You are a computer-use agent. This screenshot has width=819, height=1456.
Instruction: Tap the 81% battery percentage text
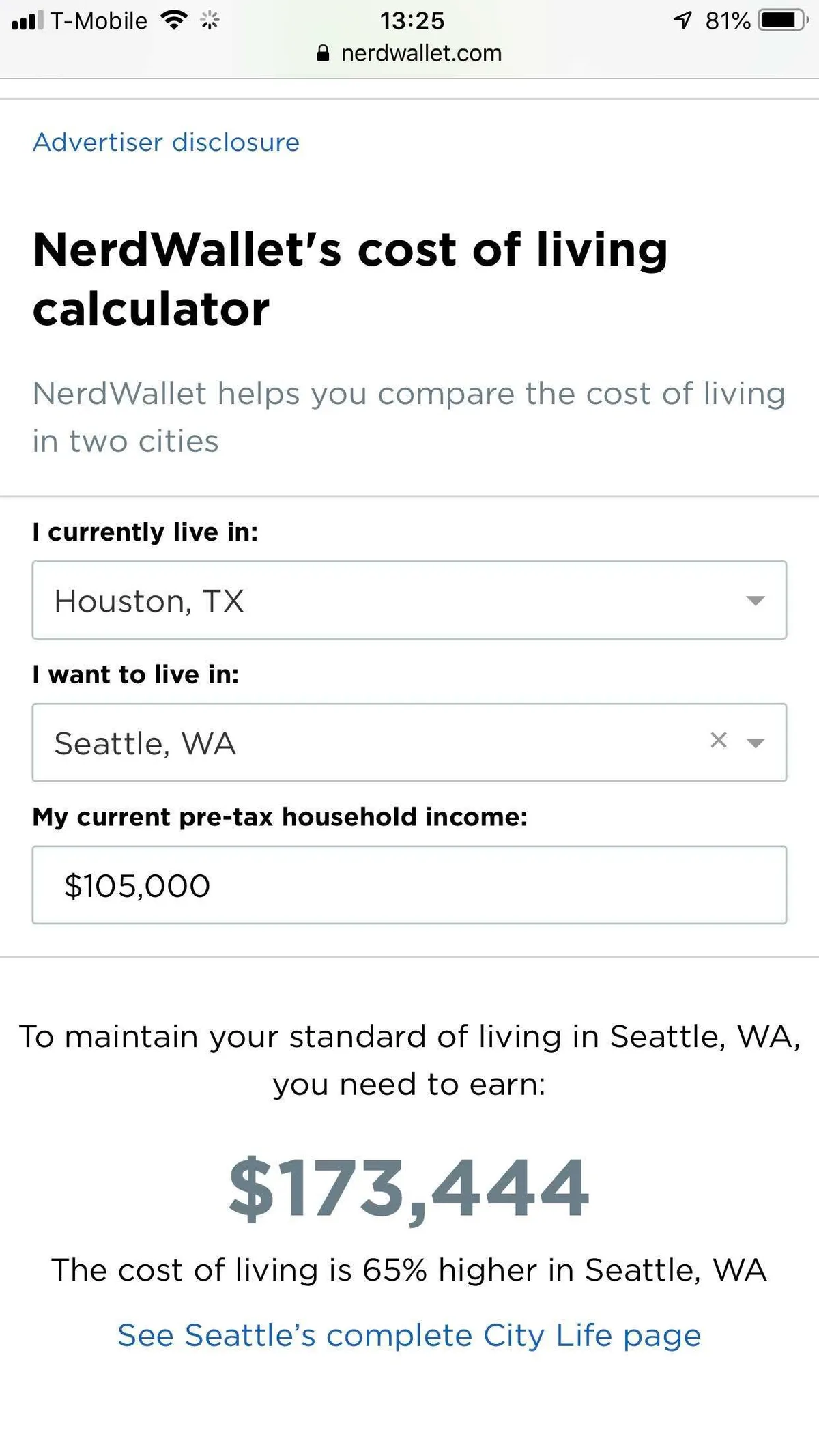(728, 20)
